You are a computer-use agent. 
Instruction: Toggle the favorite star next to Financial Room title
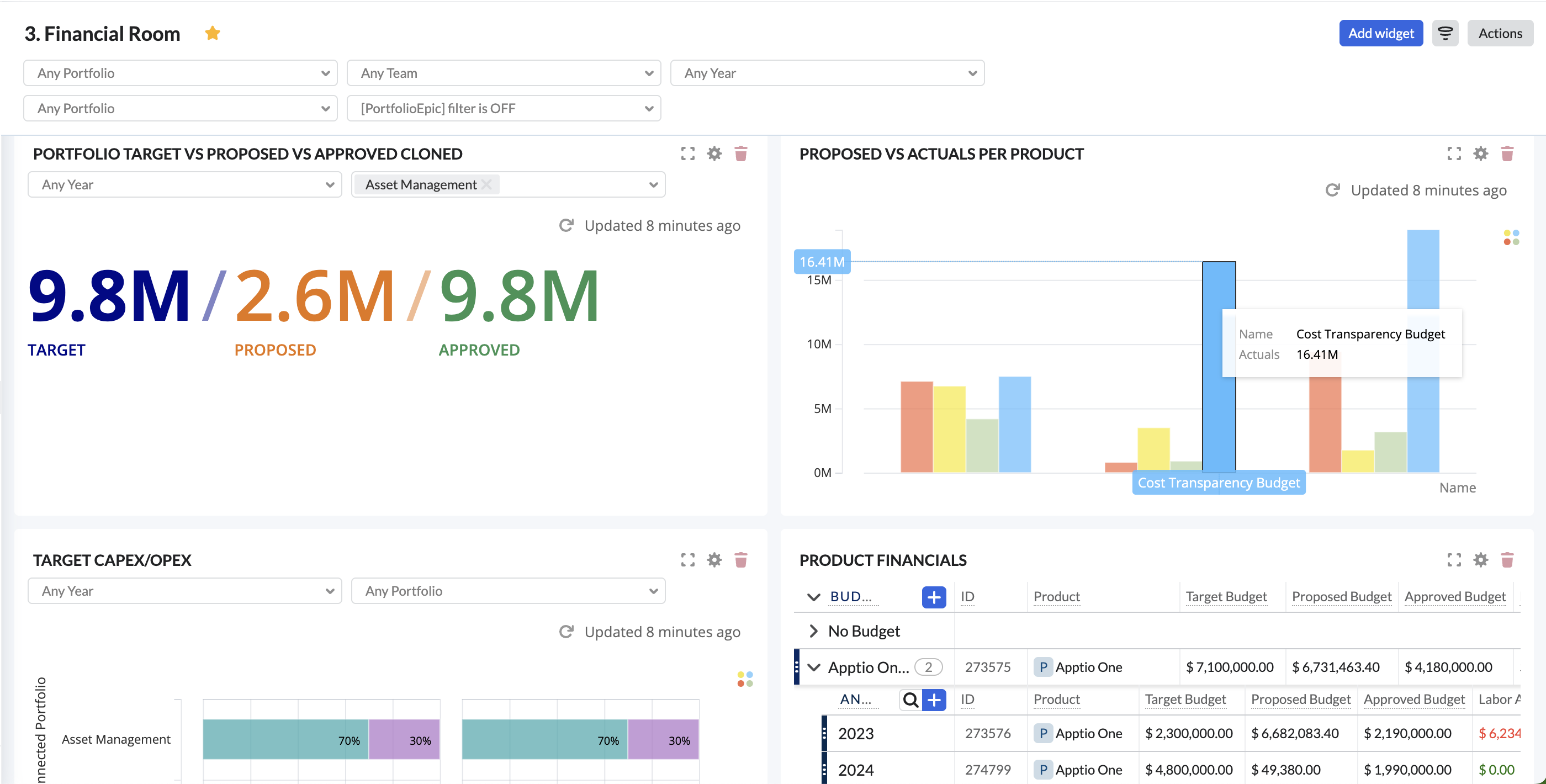coord(213,33)
